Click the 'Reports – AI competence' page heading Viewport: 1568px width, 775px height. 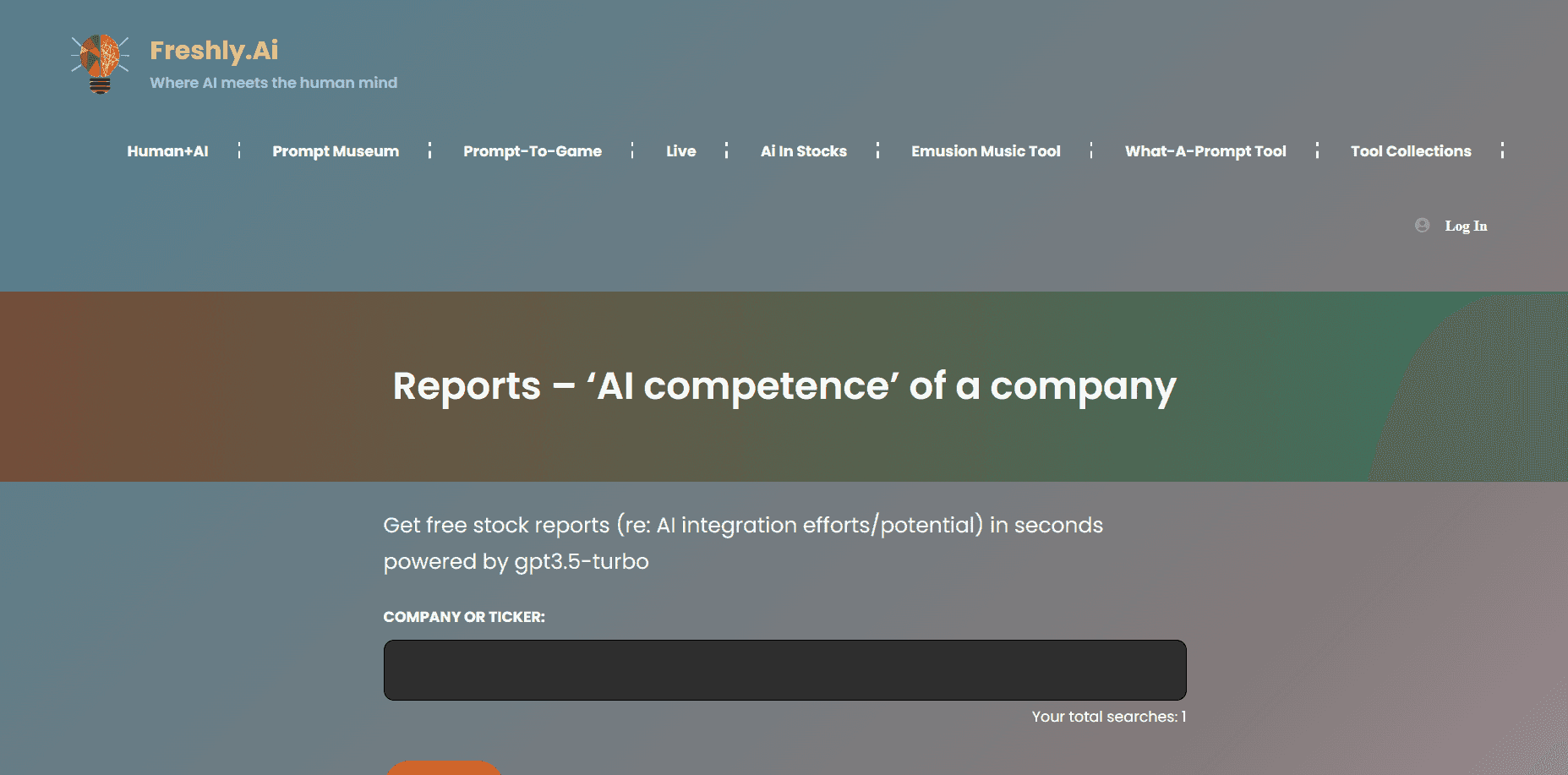784,386
